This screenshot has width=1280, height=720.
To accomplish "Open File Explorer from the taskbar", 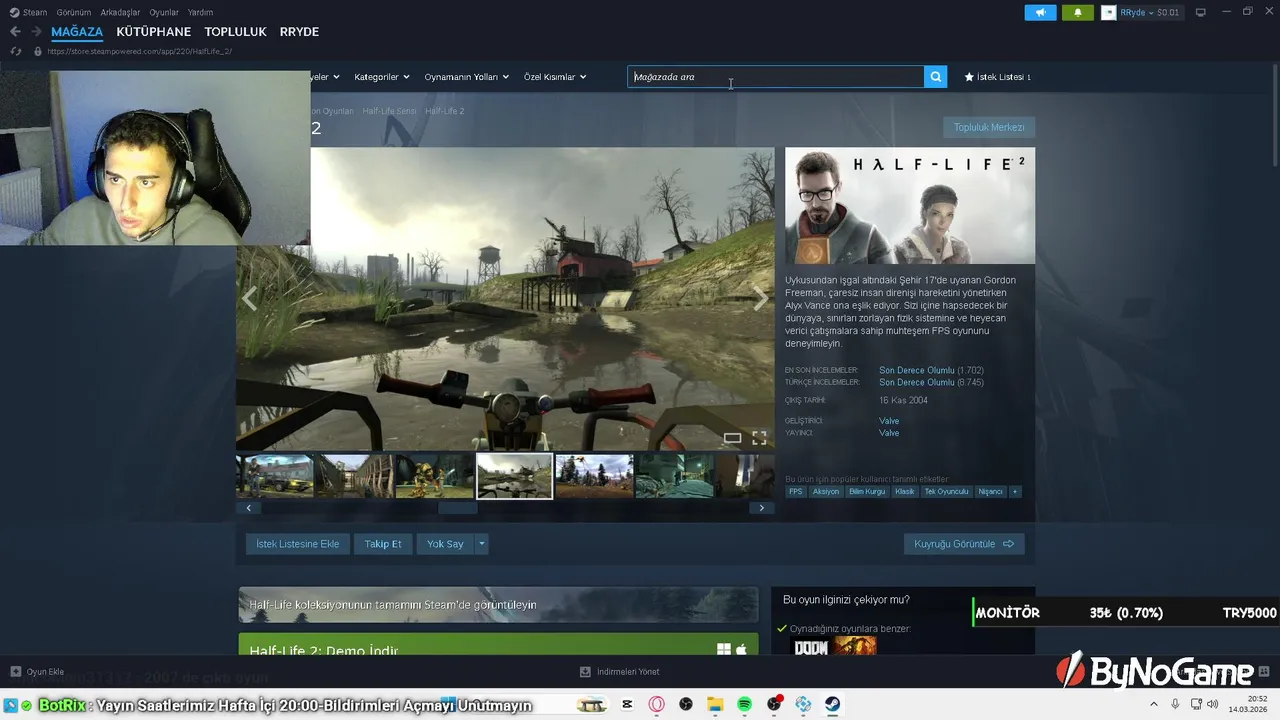I will (715, 704).
